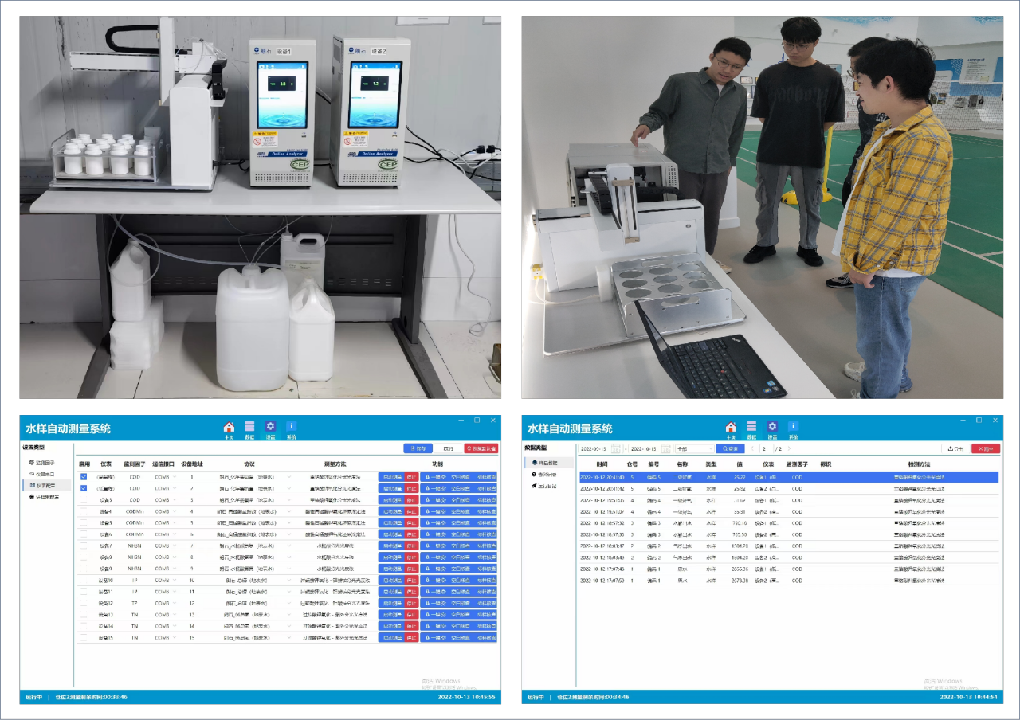Open the start date calendar picker icon

point(617,449)
